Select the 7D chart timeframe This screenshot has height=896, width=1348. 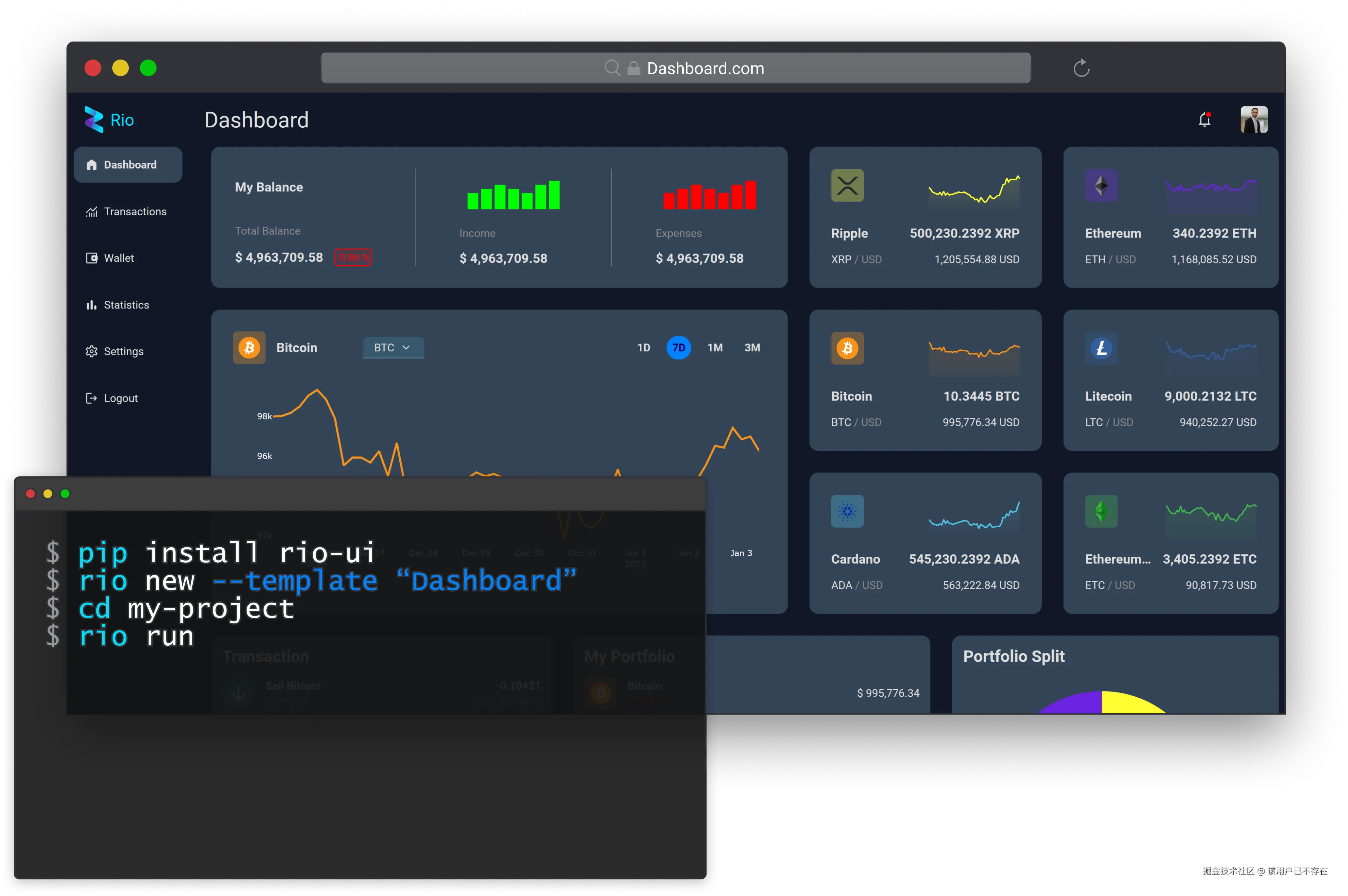click(x=679, y=348)
